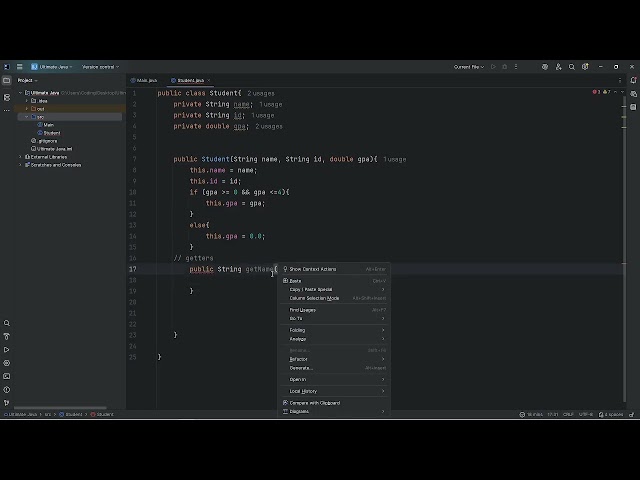Click the project panel horizontal scrollbar
Screen dimensions: 640x480
point(60,407)
